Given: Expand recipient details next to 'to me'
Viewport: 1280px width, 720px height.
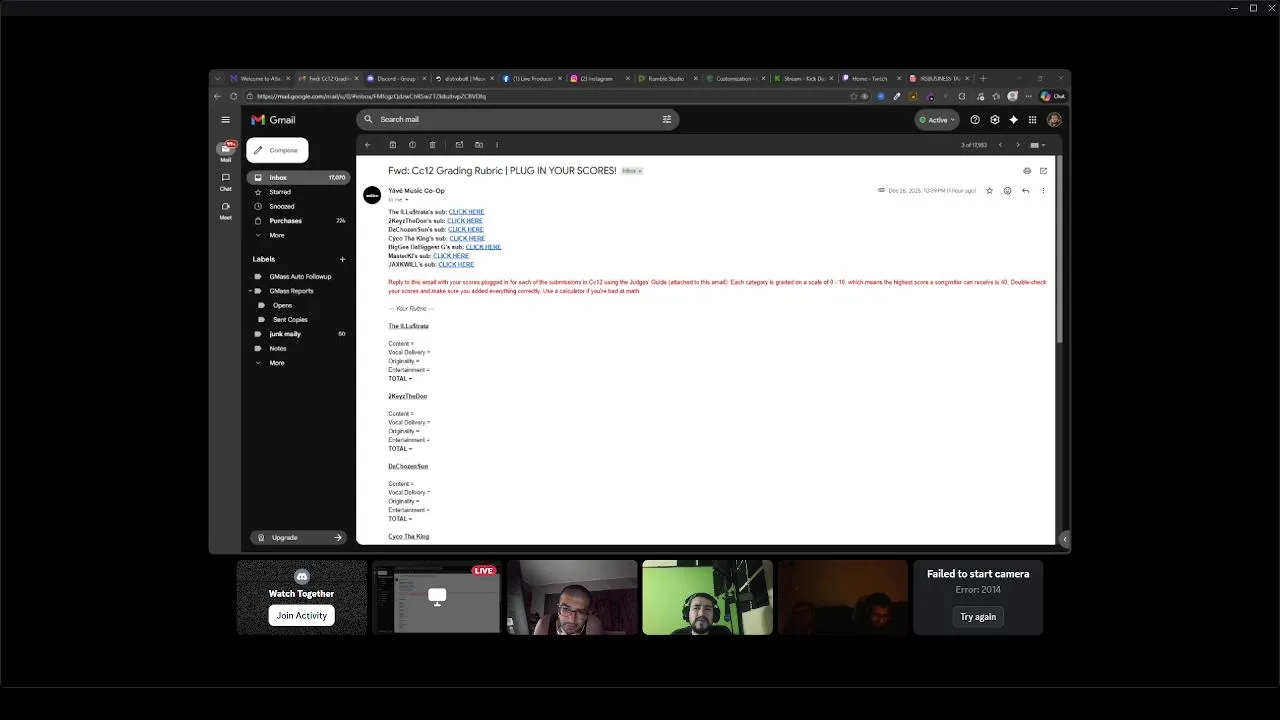Looking at the screenshot, I should tap(407, 200).
